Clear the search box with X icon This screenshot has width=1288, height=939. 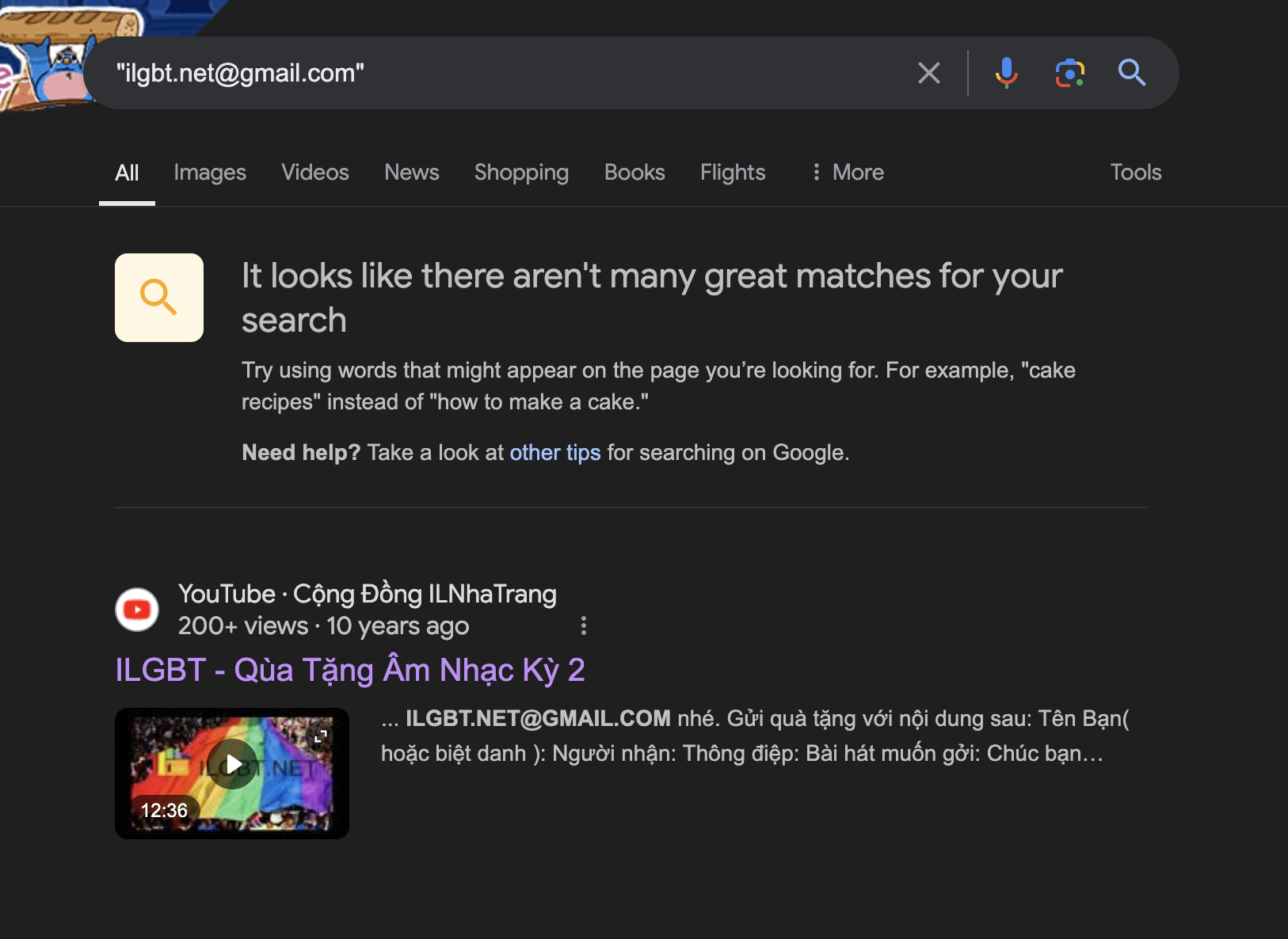coord(928,73)
